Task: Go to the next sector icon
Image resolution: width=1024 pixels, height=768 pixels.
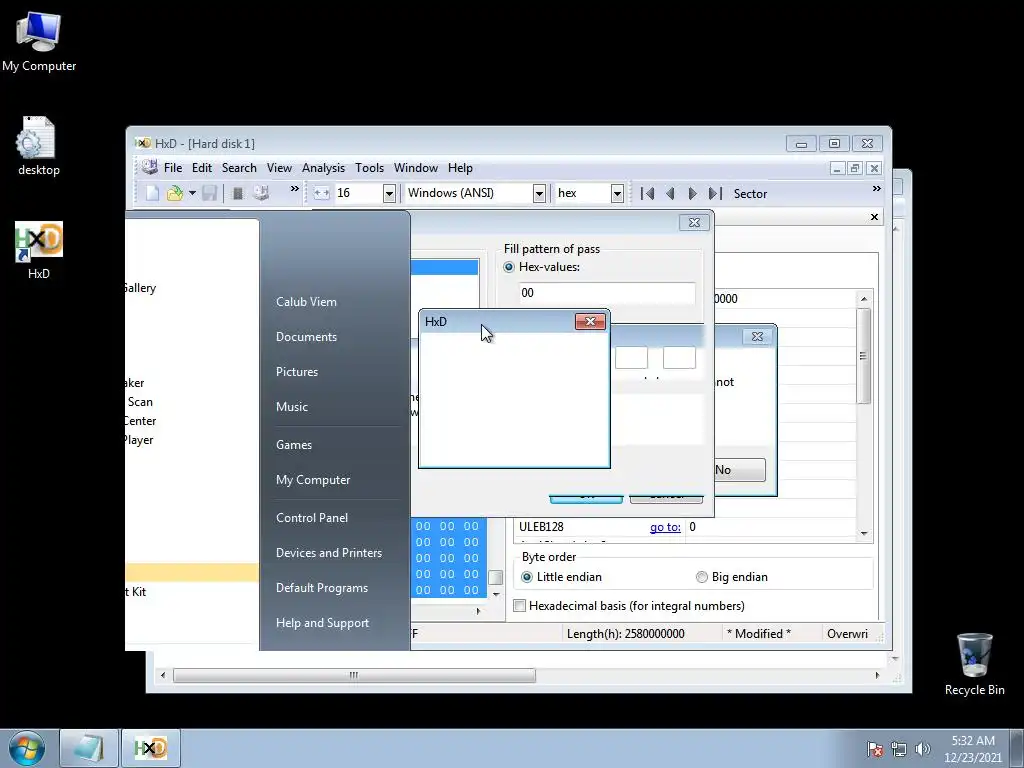Action: (x=692, y=193)
